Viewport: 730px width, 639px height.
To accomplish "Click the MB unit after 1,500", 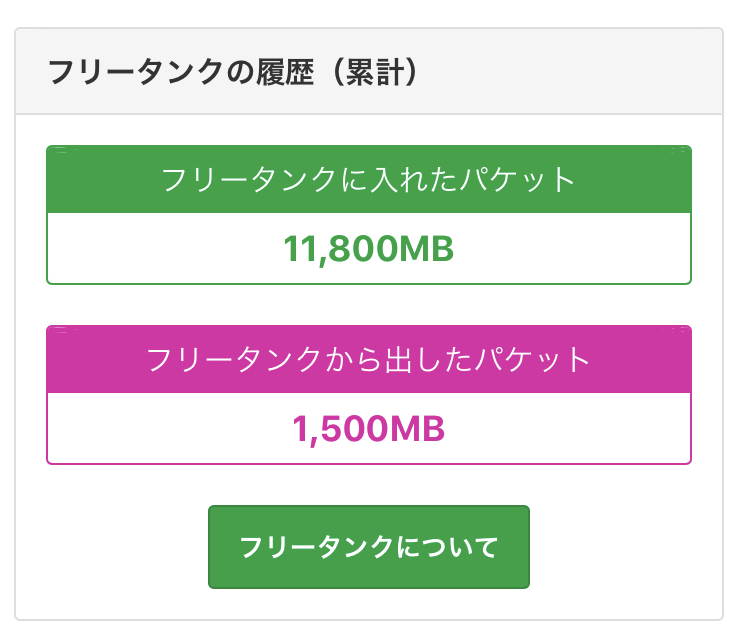I will tap(415, 429).
